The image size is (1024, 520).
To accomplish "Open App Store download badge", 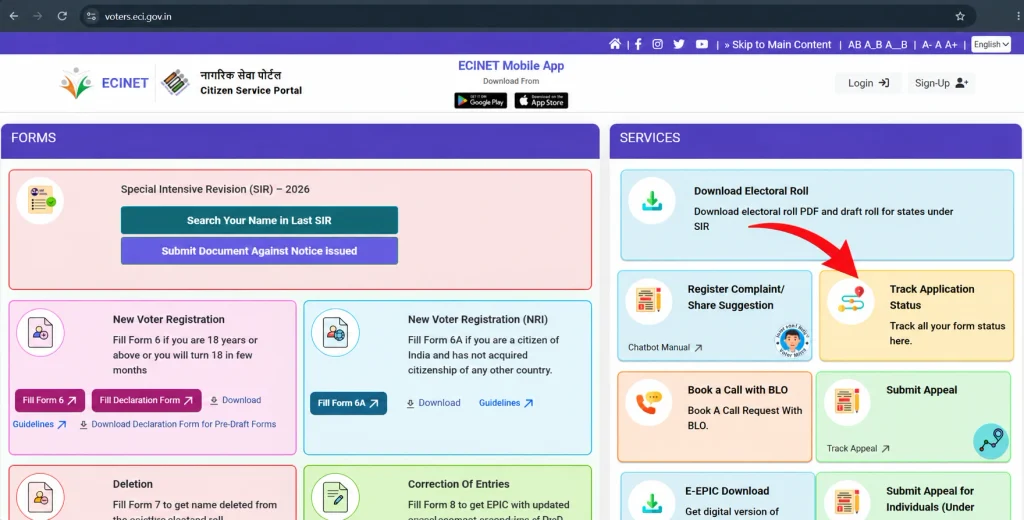I will click(x=541, y=101).
